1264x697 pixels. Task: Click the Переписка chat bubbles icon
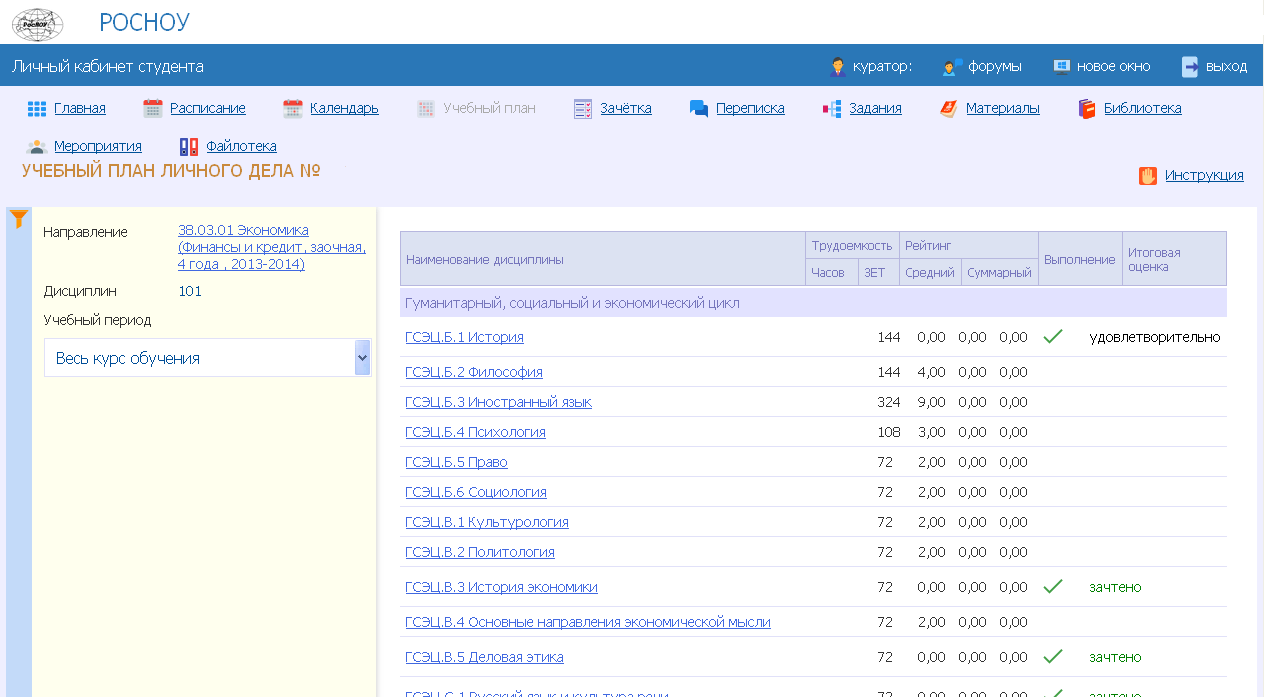699,109
